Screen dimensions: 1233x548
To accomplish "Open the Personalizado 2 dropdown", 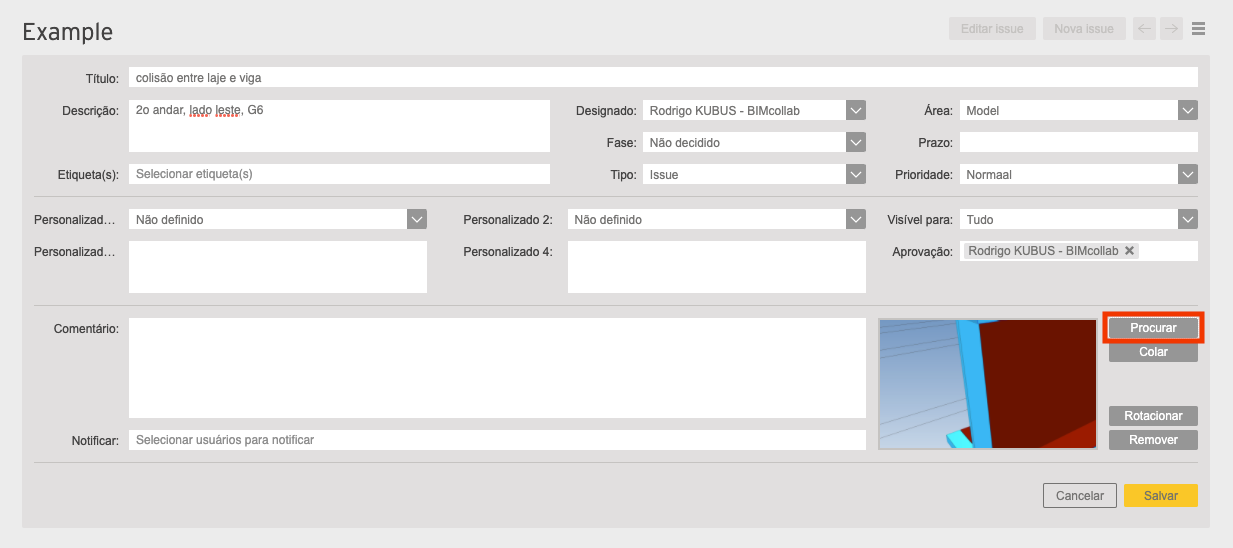I will (855, 219).
